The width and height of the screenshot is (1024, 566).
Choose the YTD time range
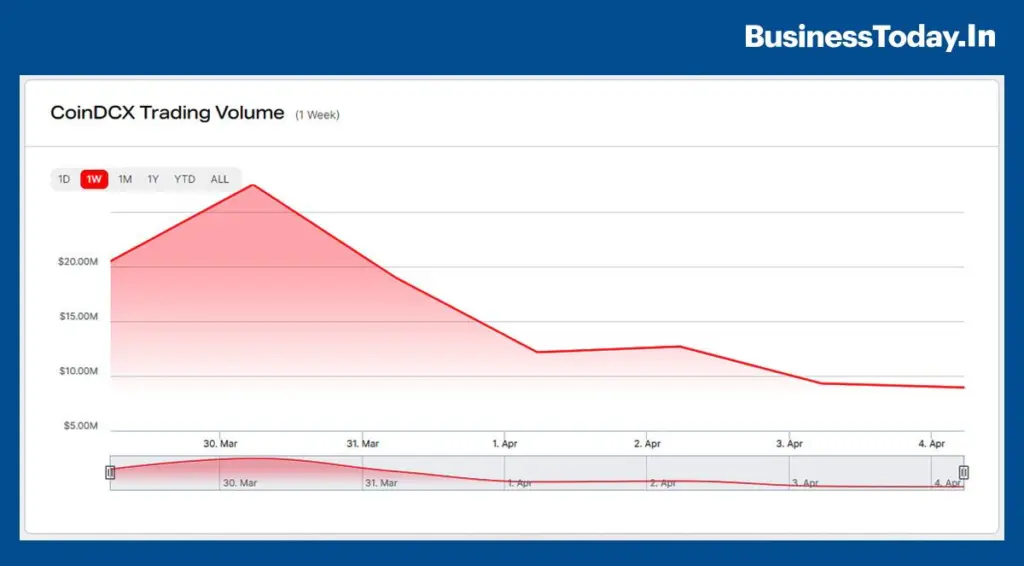coord(184,179)
